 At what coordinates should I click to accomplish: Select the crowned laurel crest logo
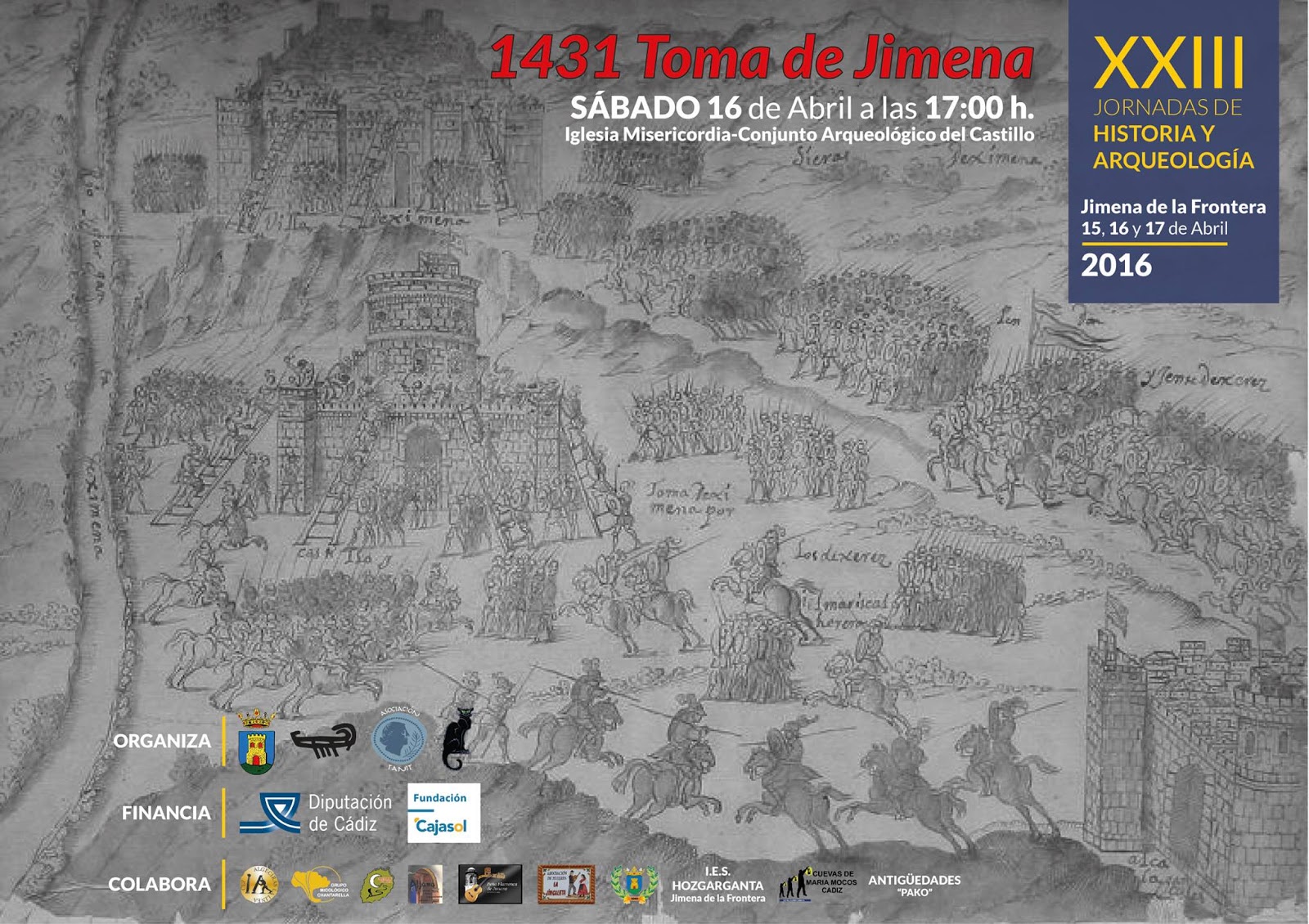(x=634, y=883)
